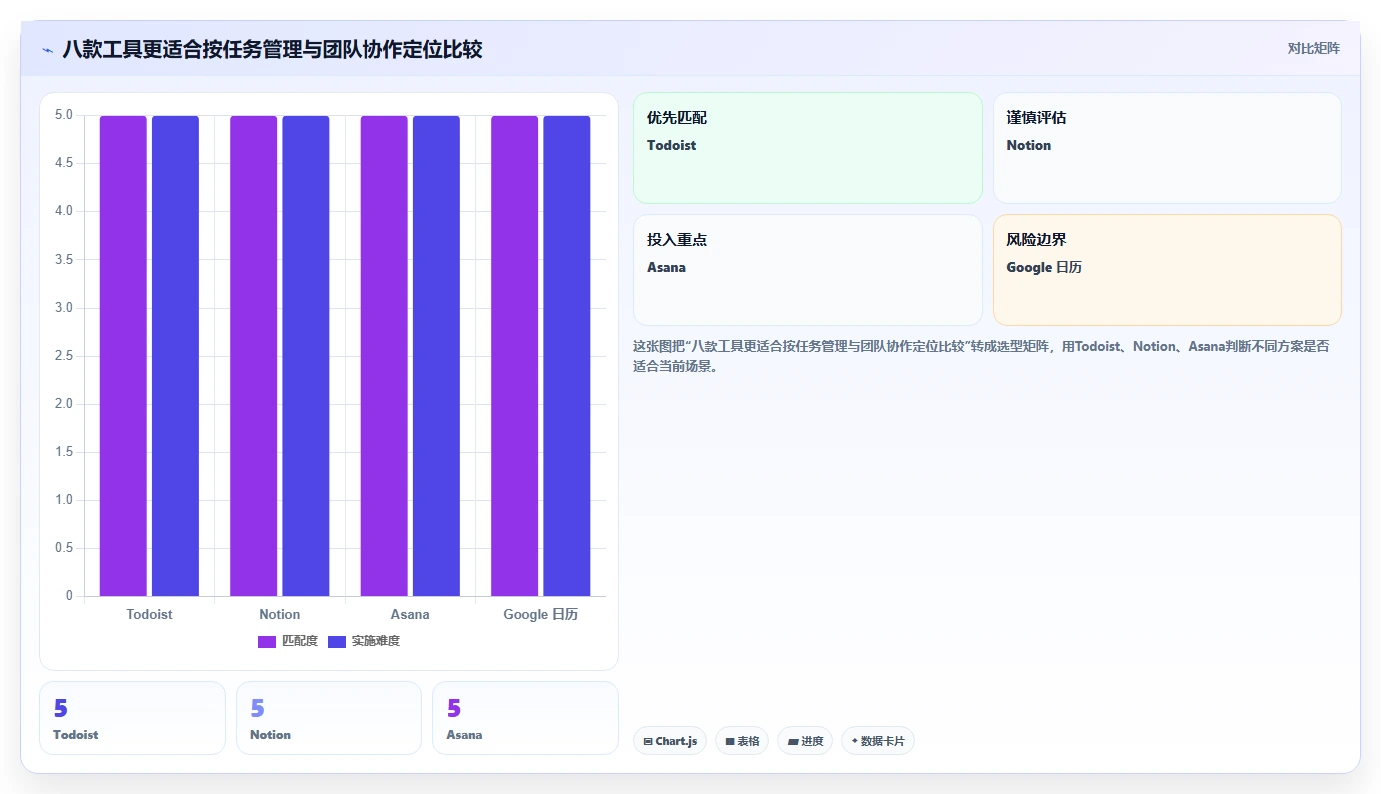Toggle the 匹配度 legend item

pyautogui.click(x=288, y=641)
